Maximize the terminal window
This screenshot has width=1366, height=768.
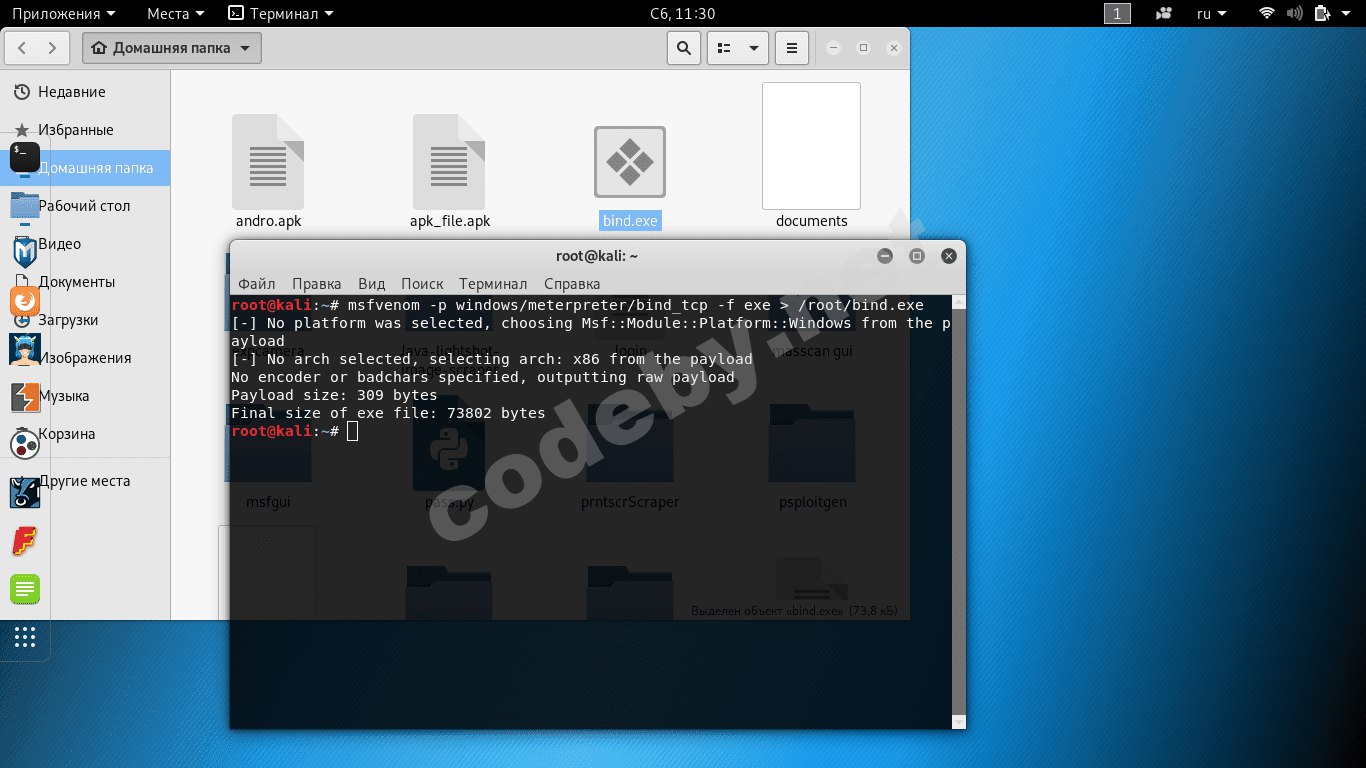click(x=917, y=256)
